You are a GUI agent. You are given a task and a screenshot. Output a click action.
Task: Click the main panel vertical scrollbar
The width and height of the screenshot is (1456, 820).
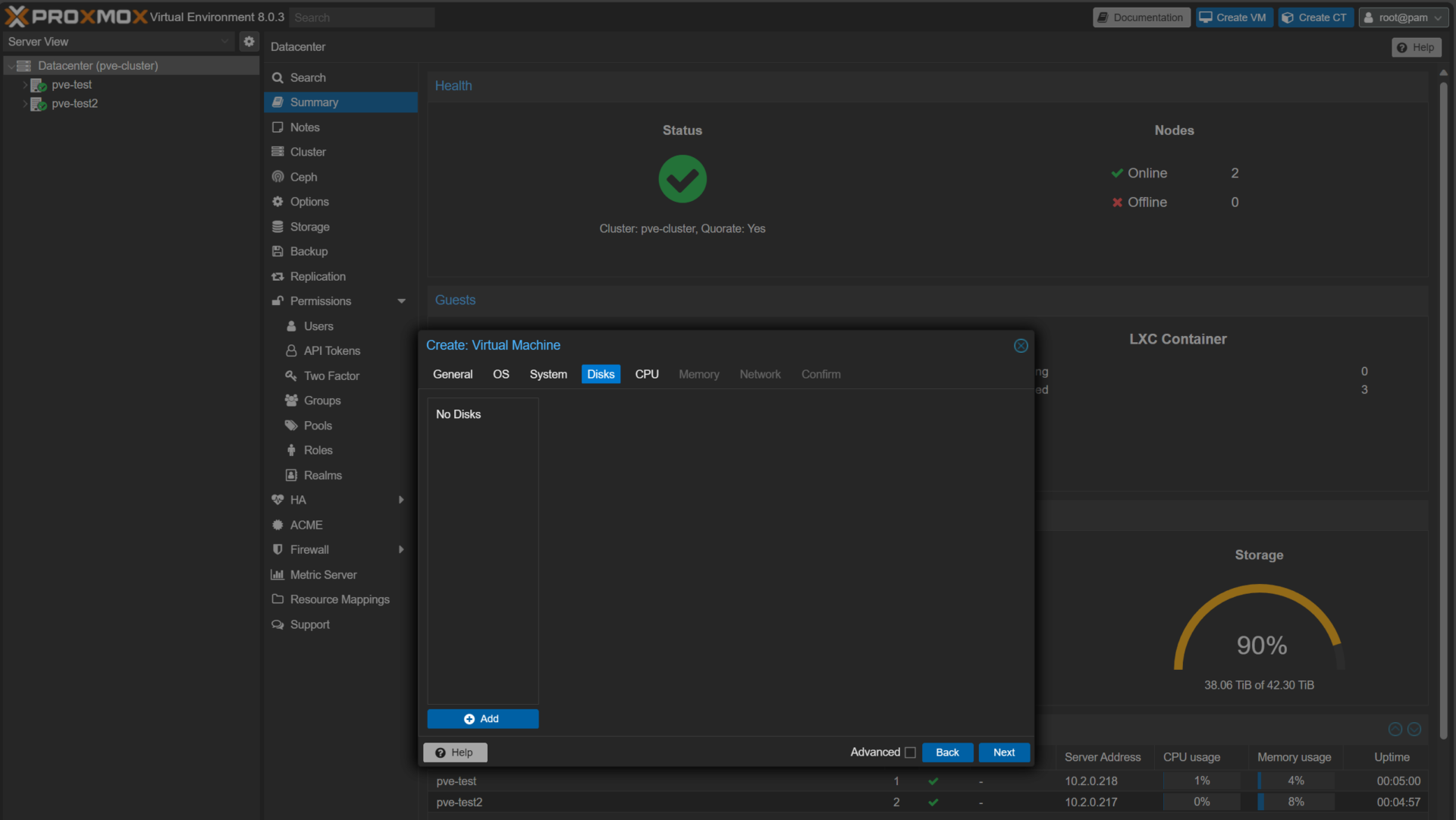[1444, 410]
